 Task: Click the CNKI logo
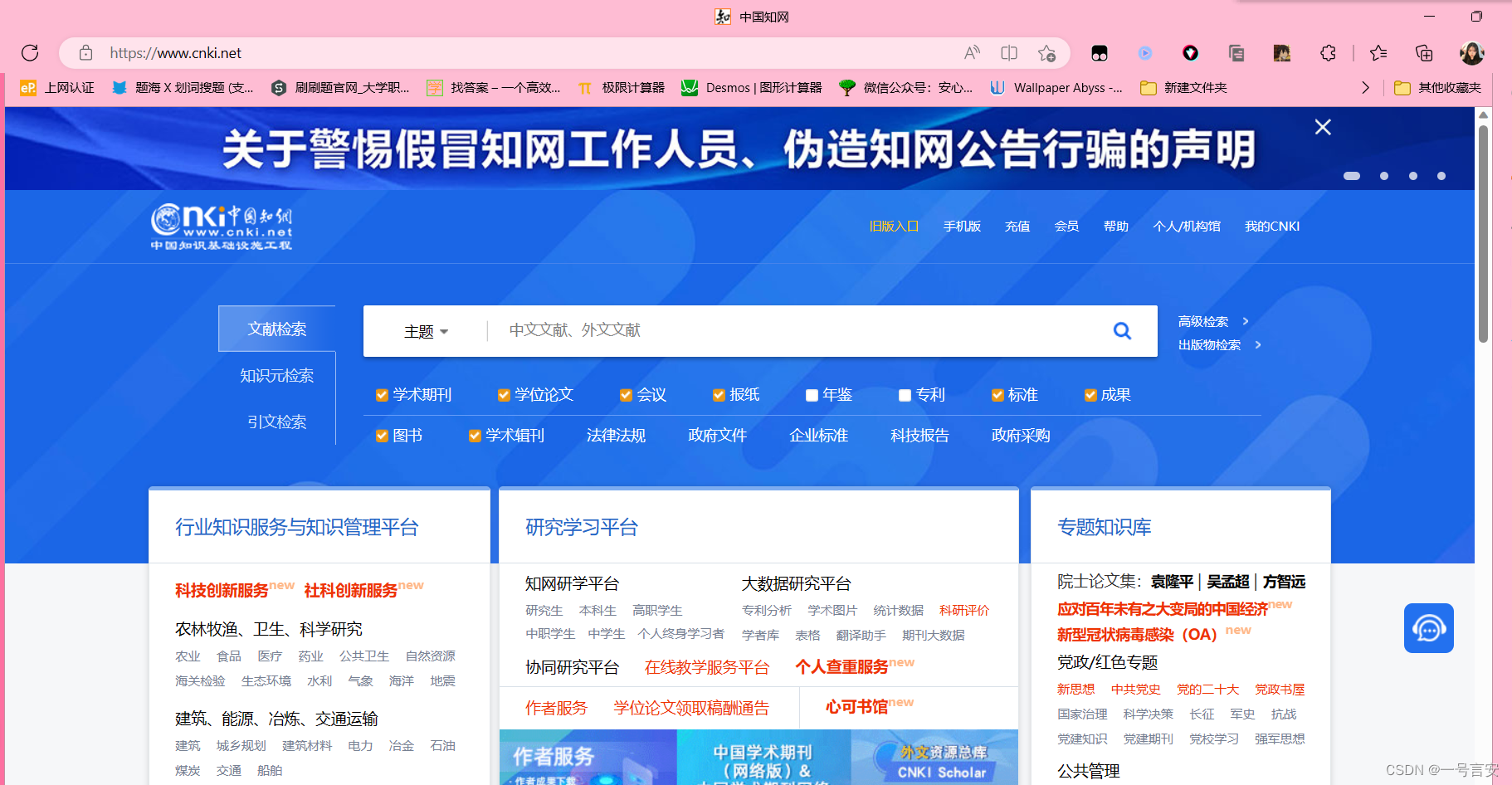pos(222,227)
